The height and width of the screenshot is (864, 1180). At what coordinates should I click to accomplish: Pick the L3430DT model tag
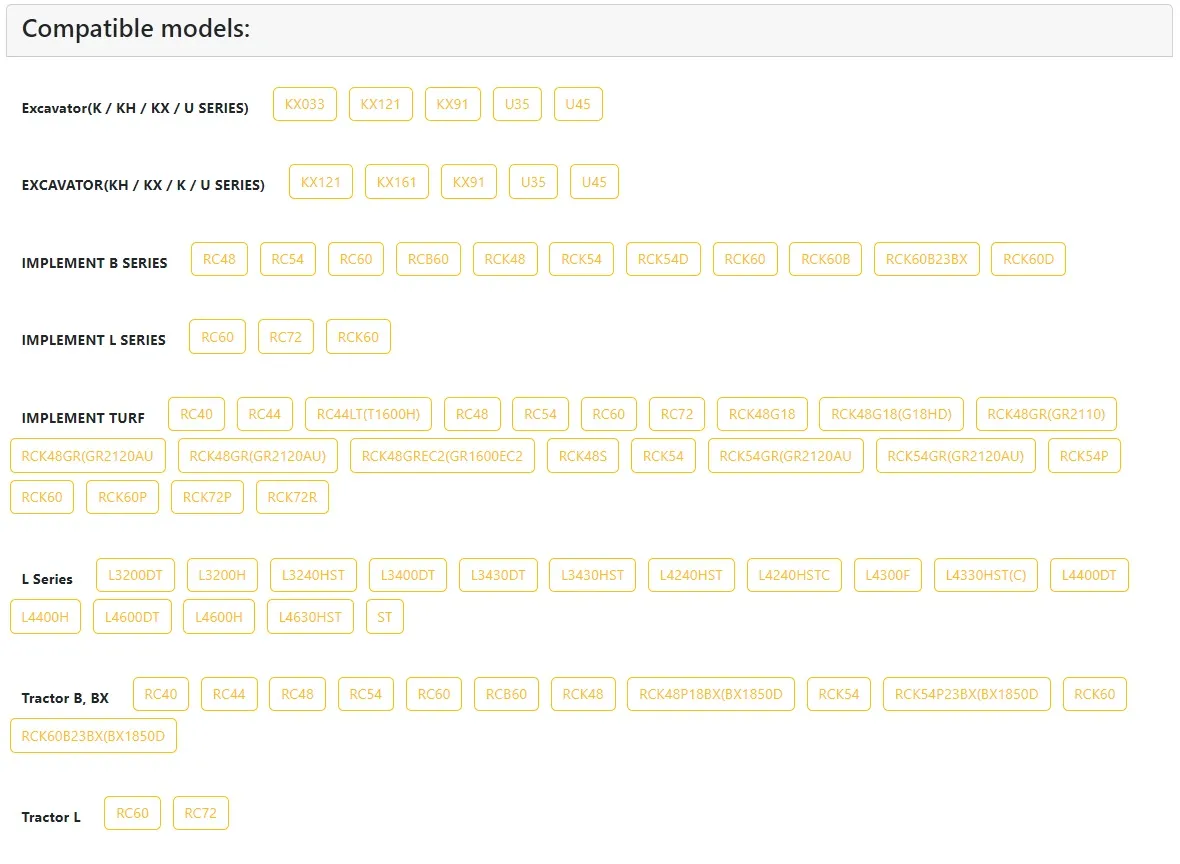[498, 575]
